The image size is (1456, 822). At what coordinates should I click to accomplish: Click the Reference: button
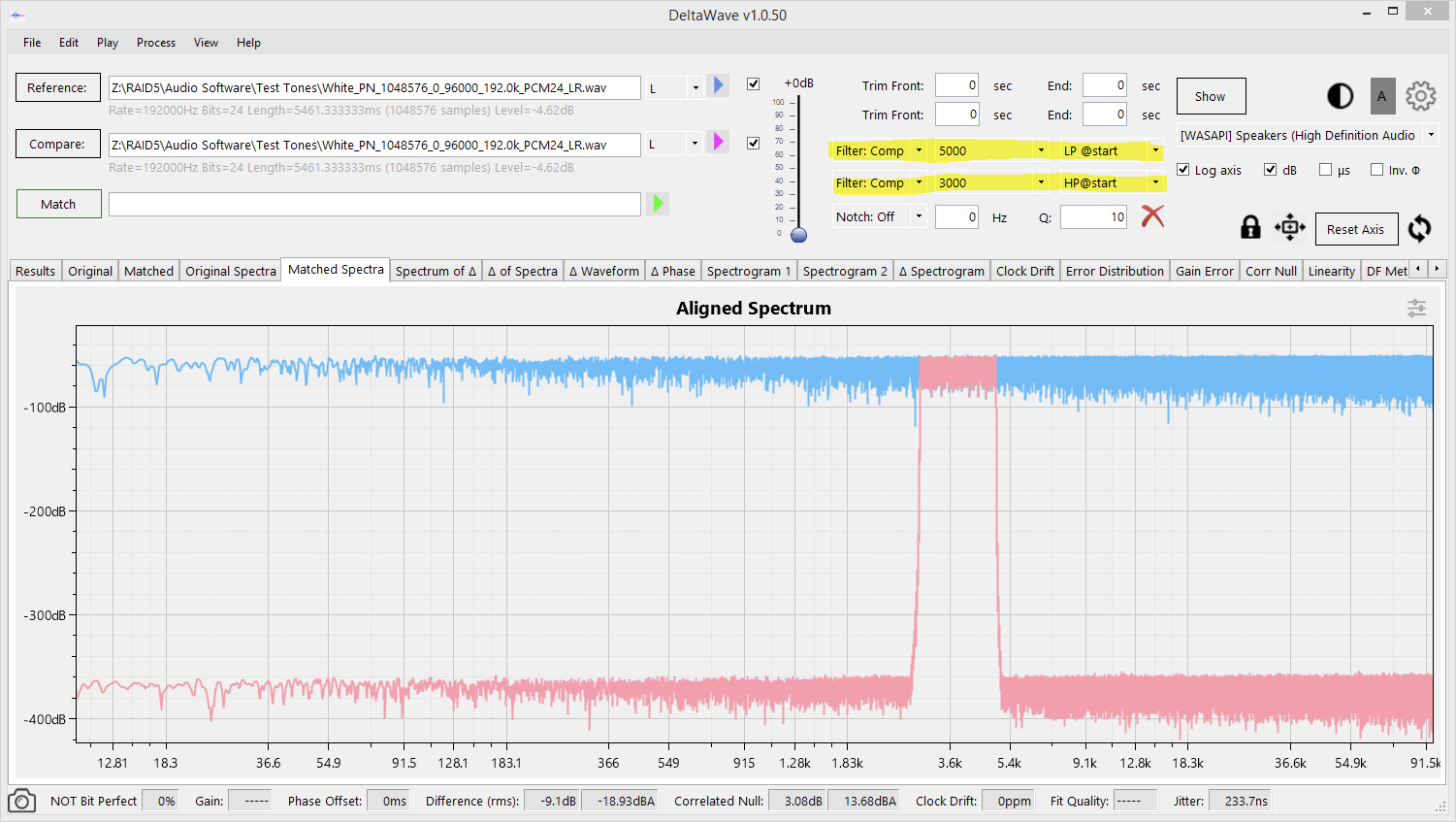[57, 87]
